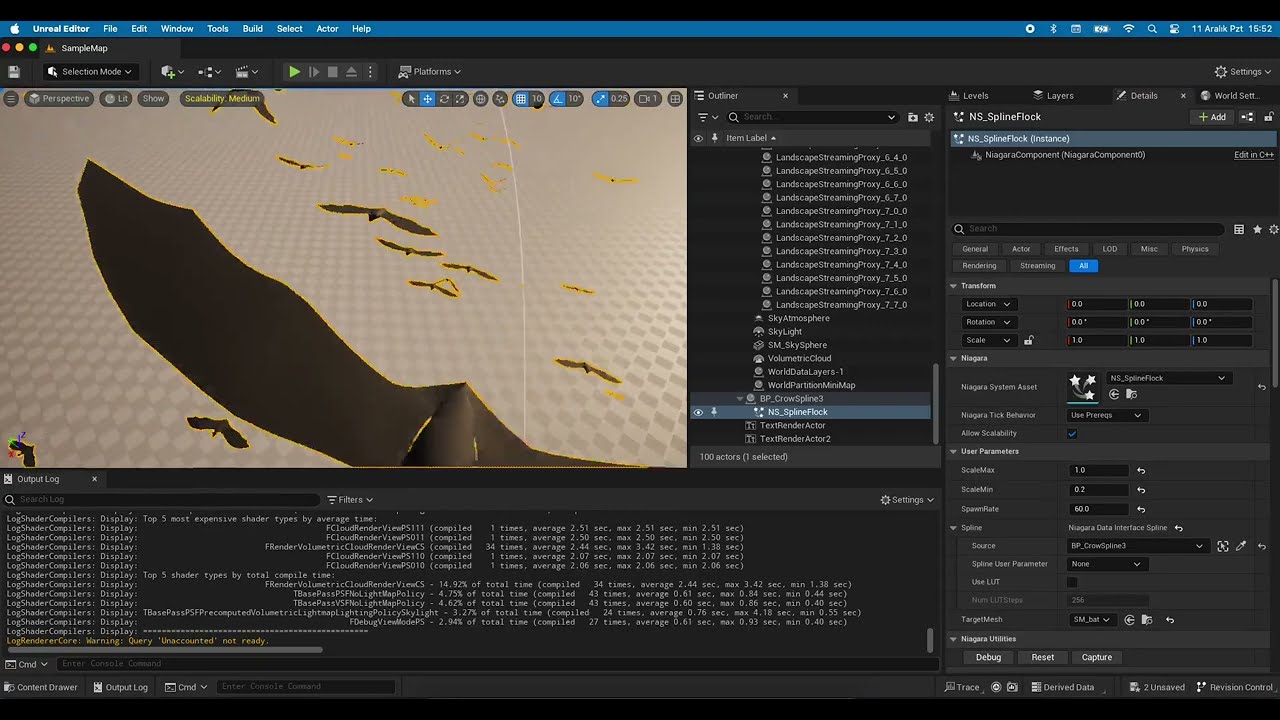Open the Actor menu
1280x720 pixels.
click(x=327, y=29)
